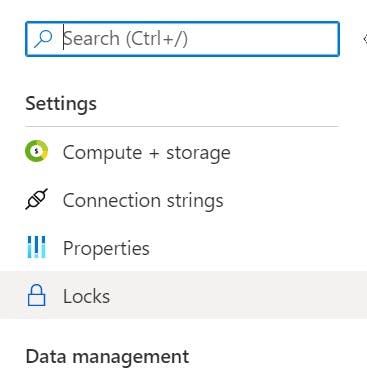Focus the Search (Ctrl+/) input field
The width and height of the screenshot is (367, 379).
pyautogui.click(x=182, y=39)
